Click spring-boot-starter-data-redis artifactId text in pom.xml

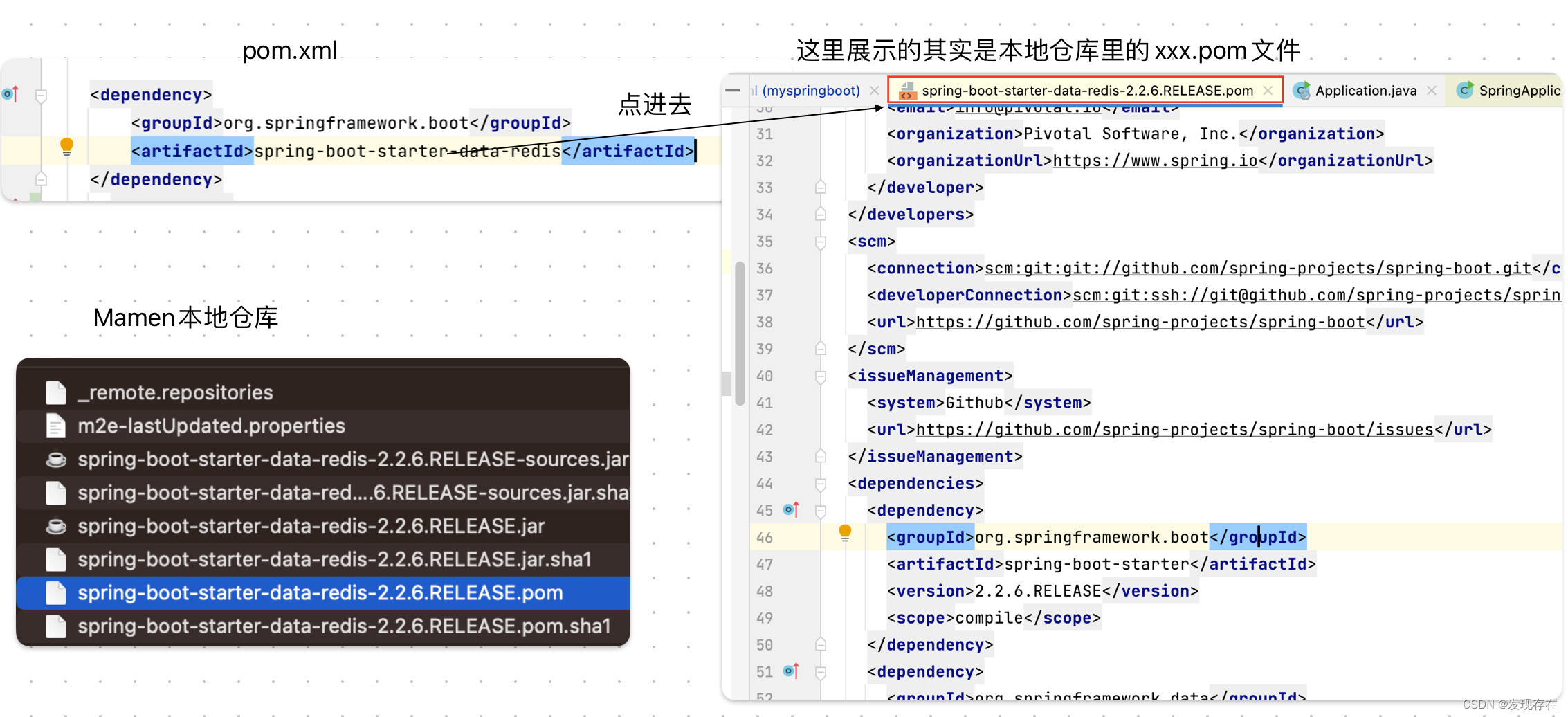pyautogui.click(x=408, y=151)
